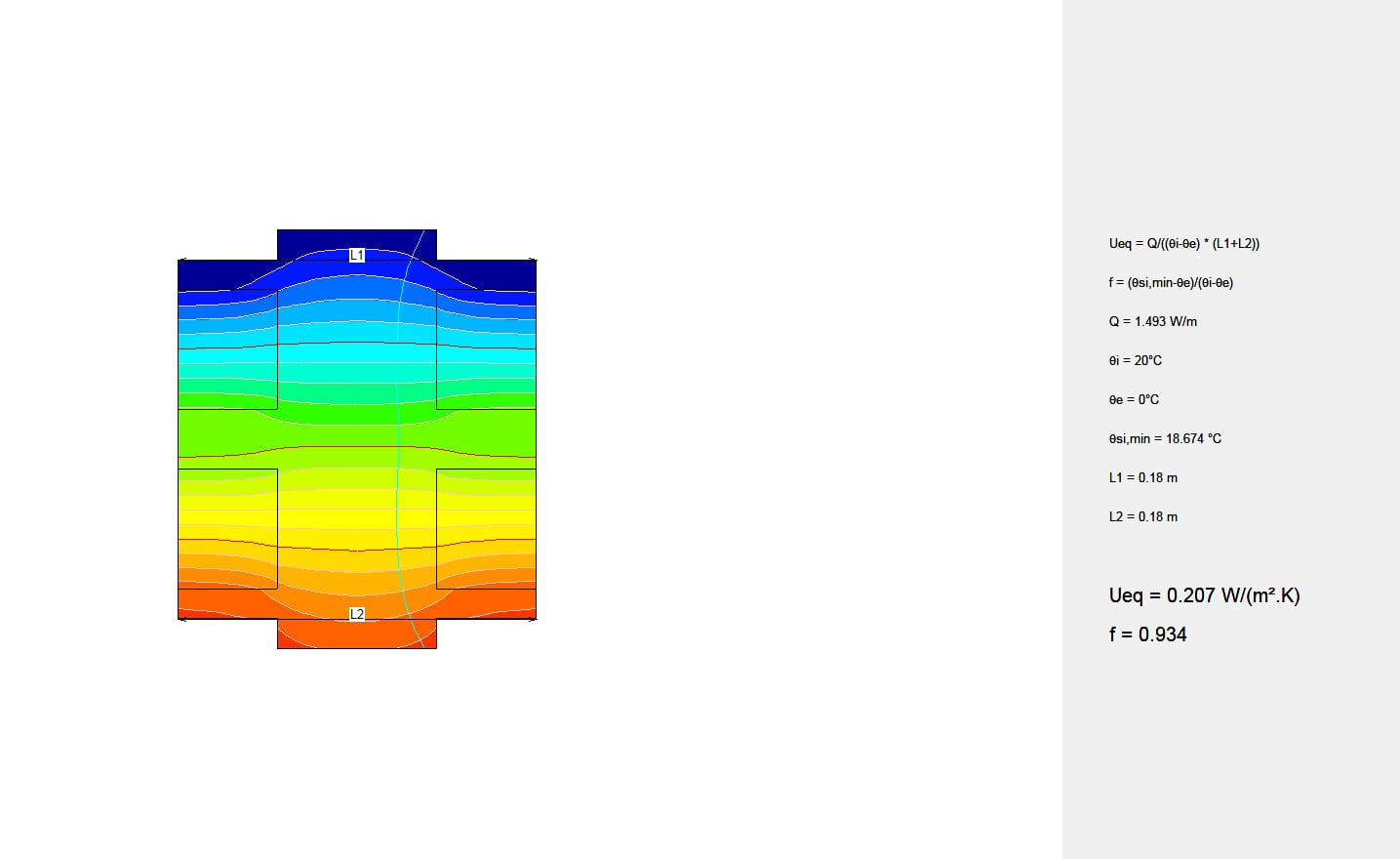Click the Q = 1.493 W/m value
Image resolution: width=1400 pixels, height=859 pixels.
[x=1153, y=321]
